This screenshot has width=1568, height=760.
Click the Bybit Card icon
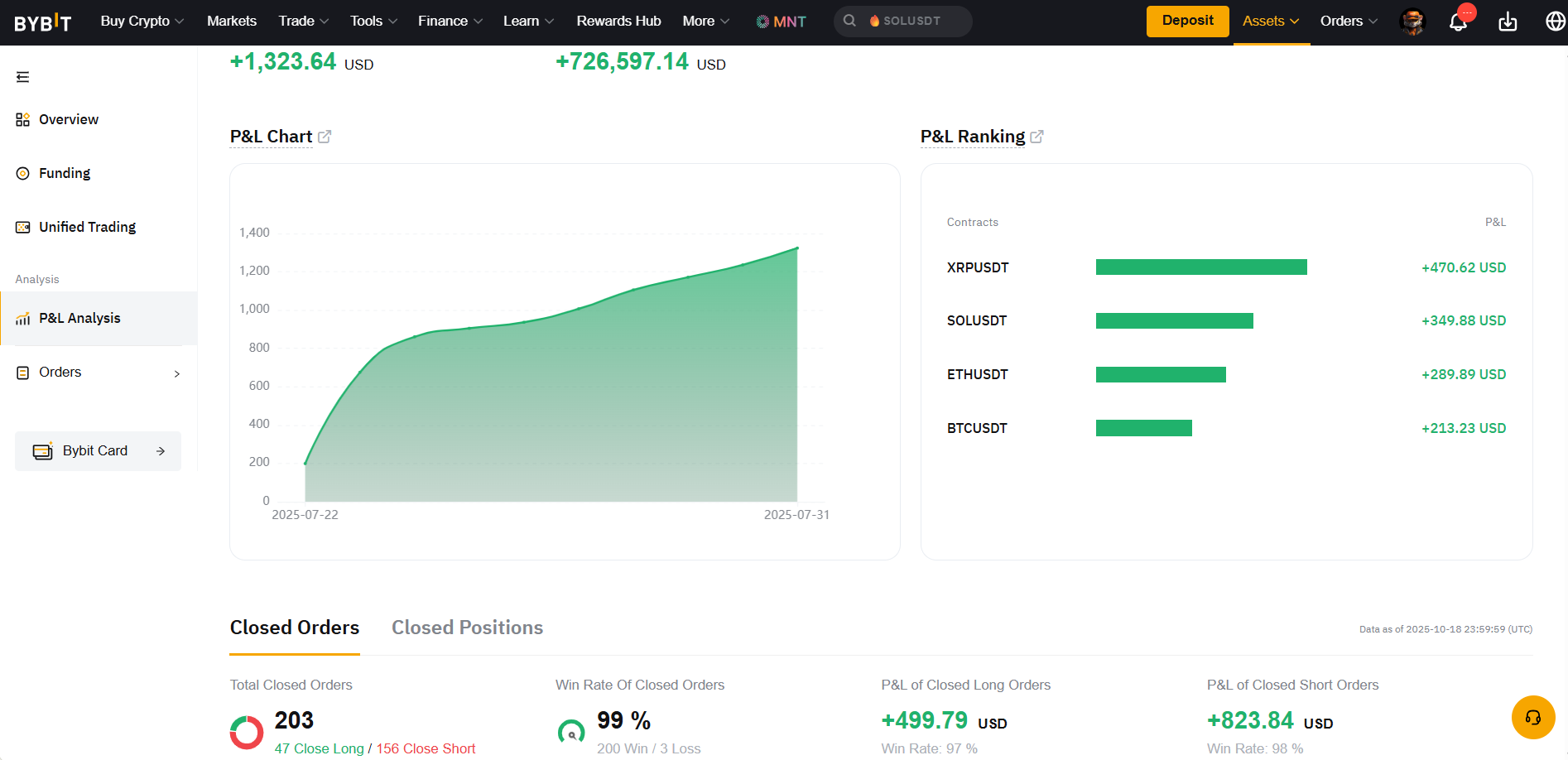coord(42,450)
